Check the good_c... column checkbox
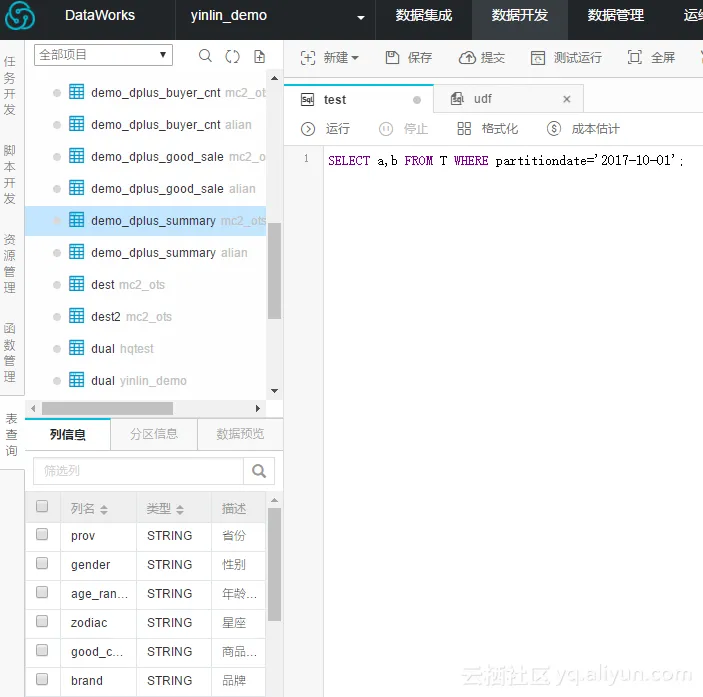The height and width of the screenshot is (697, 703). tap(42, 650)
